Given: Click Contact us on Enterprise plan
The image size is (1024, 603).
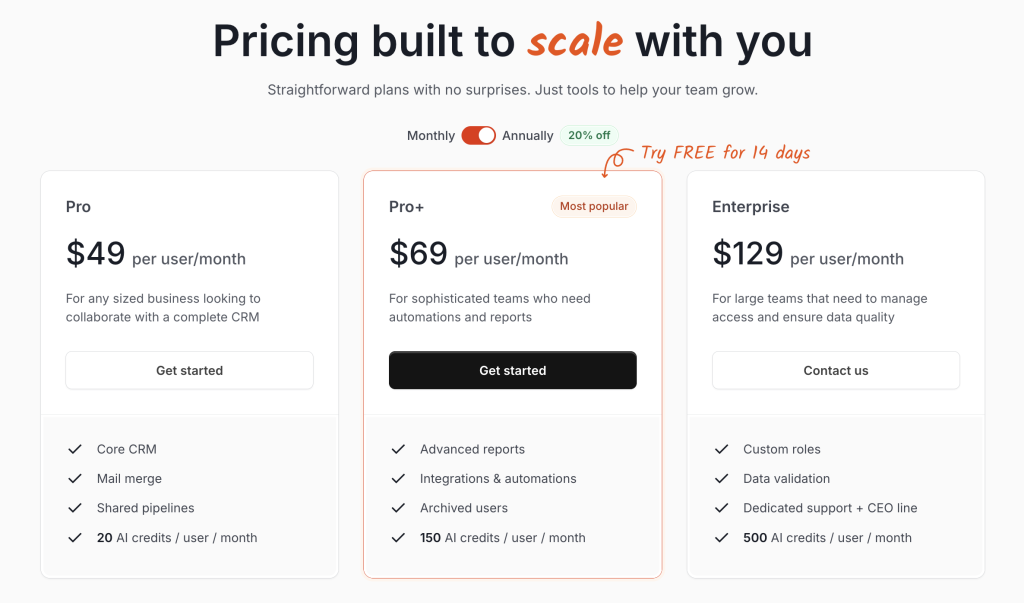Looking at the screenshot, I should (x=835, y=370).
